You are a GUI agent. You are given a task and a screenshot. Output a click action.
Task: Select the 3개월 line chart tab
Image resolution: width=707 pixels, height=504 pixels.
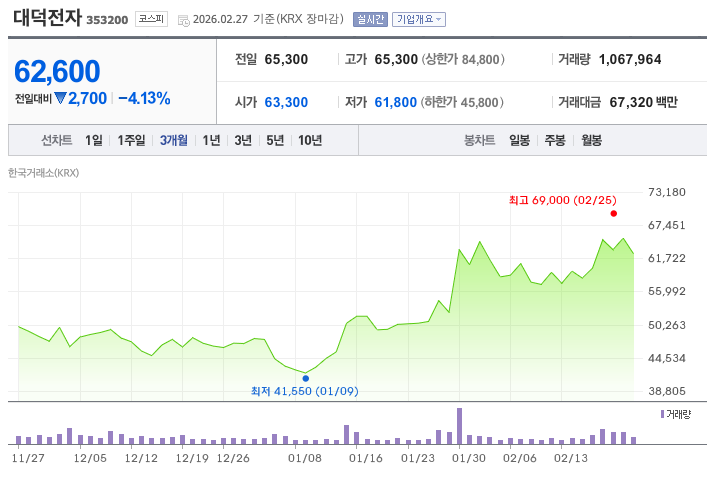(x=174, y=140)
